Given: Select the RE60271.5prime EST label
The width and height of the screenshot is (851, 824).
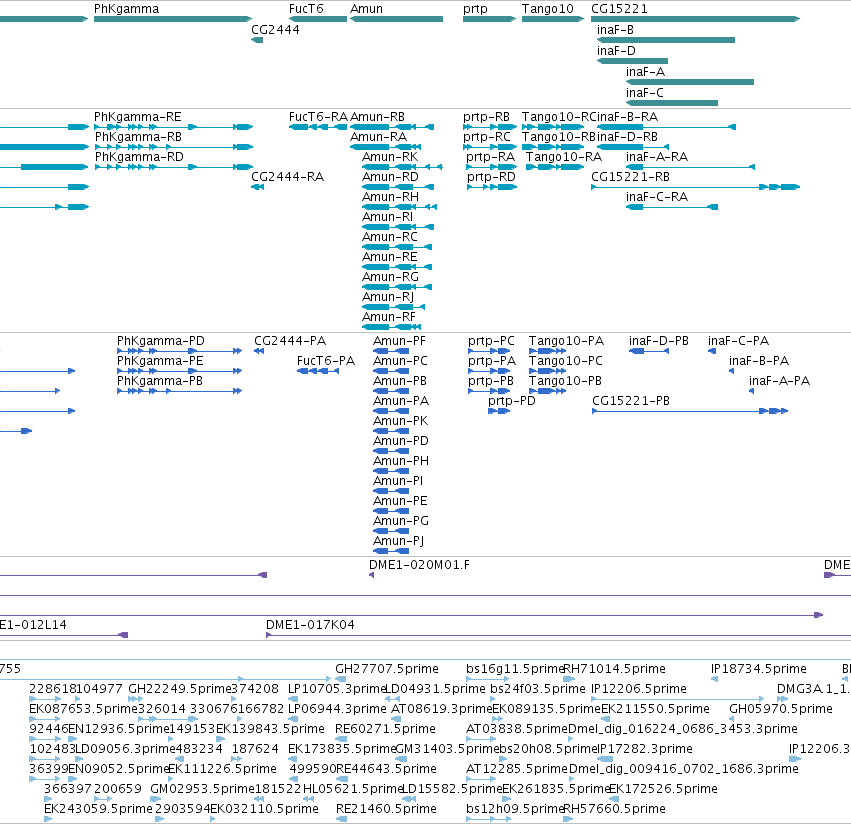Looking at the screenshot, I should (385, 729).
